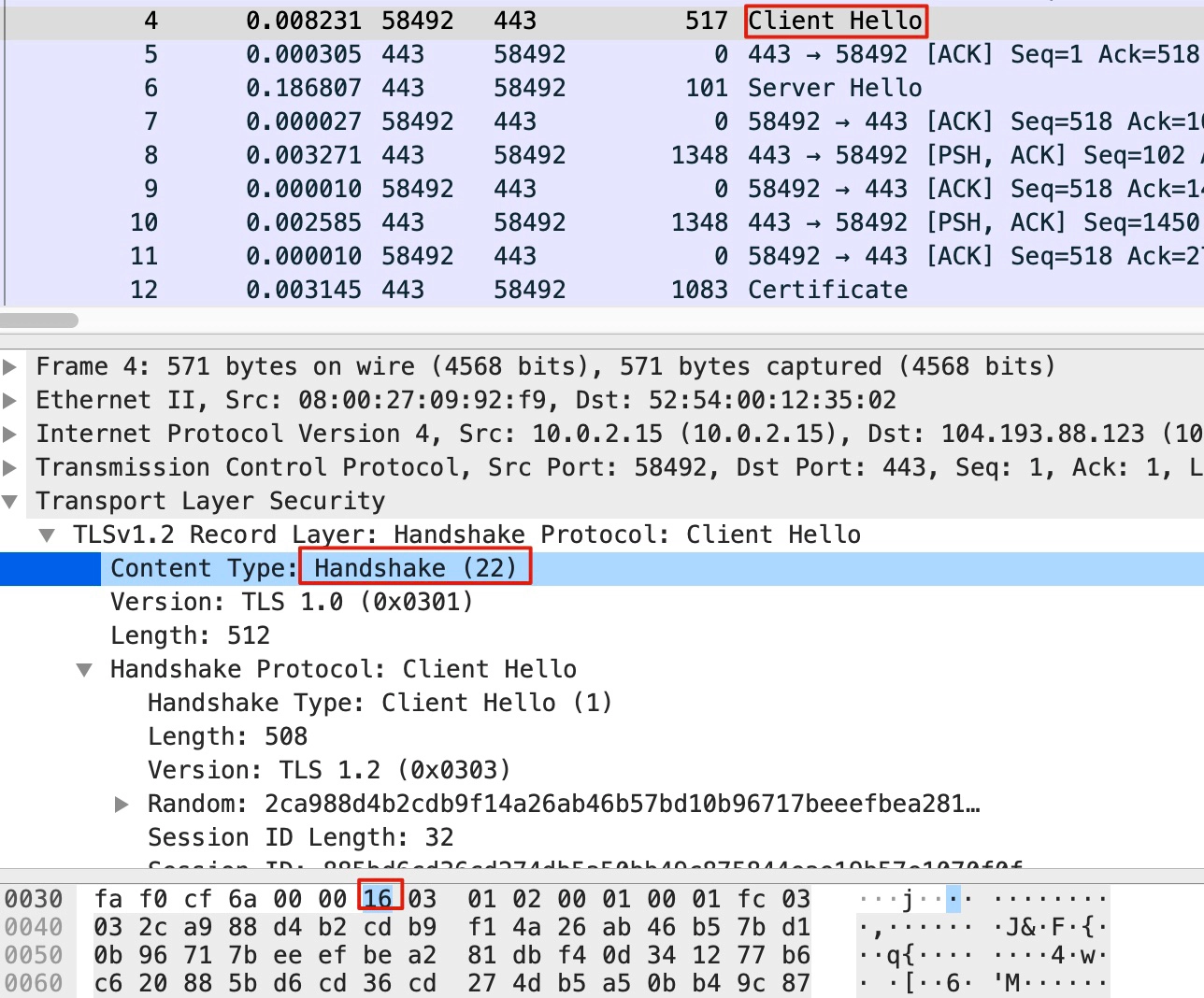Image resolution: width=1204 pixels, height=998 pixels.
Task: Click the horizontal scrollbar under packet list
Action: (x=39, y=321)
